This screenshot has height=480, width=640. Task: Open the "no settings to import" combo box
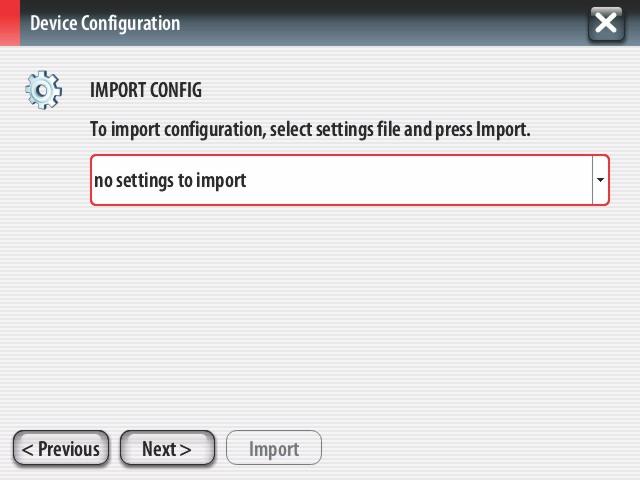click(350, 180)
